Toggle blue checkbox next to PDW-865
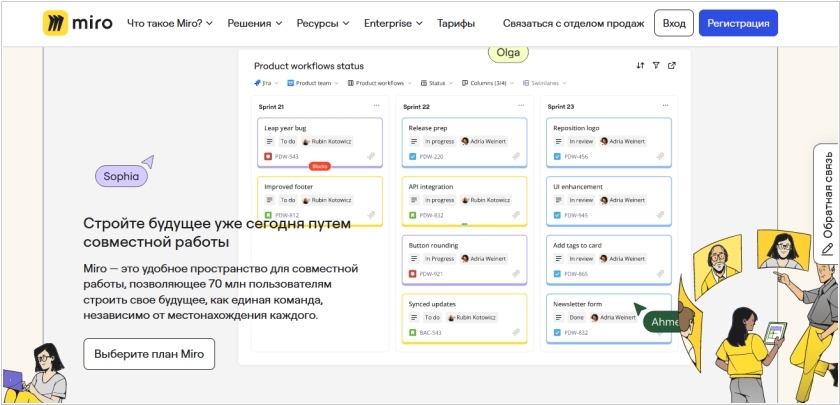 556,274
